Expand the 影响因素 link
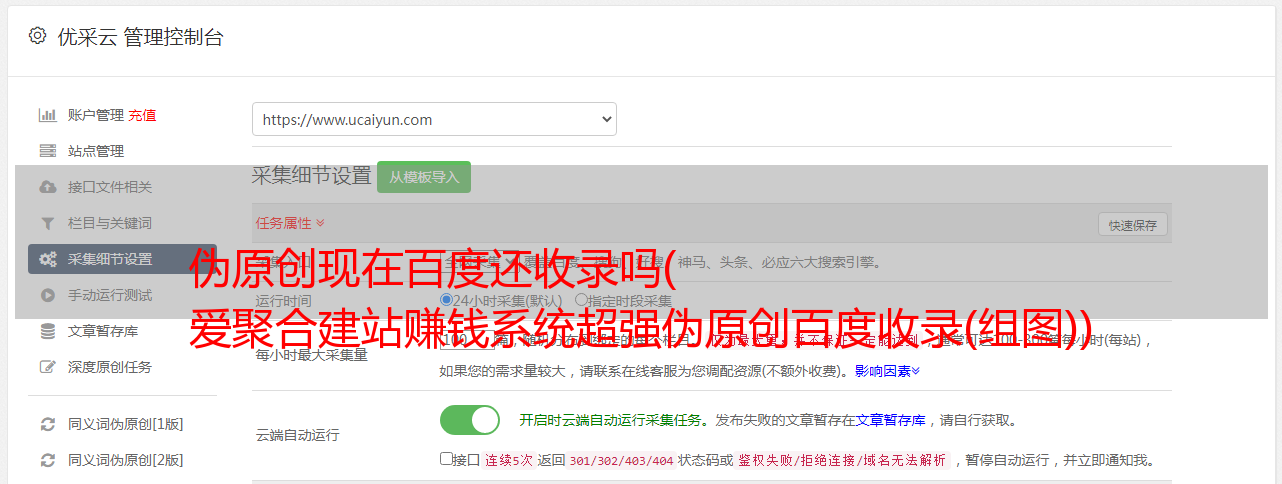 pos(887,371)
